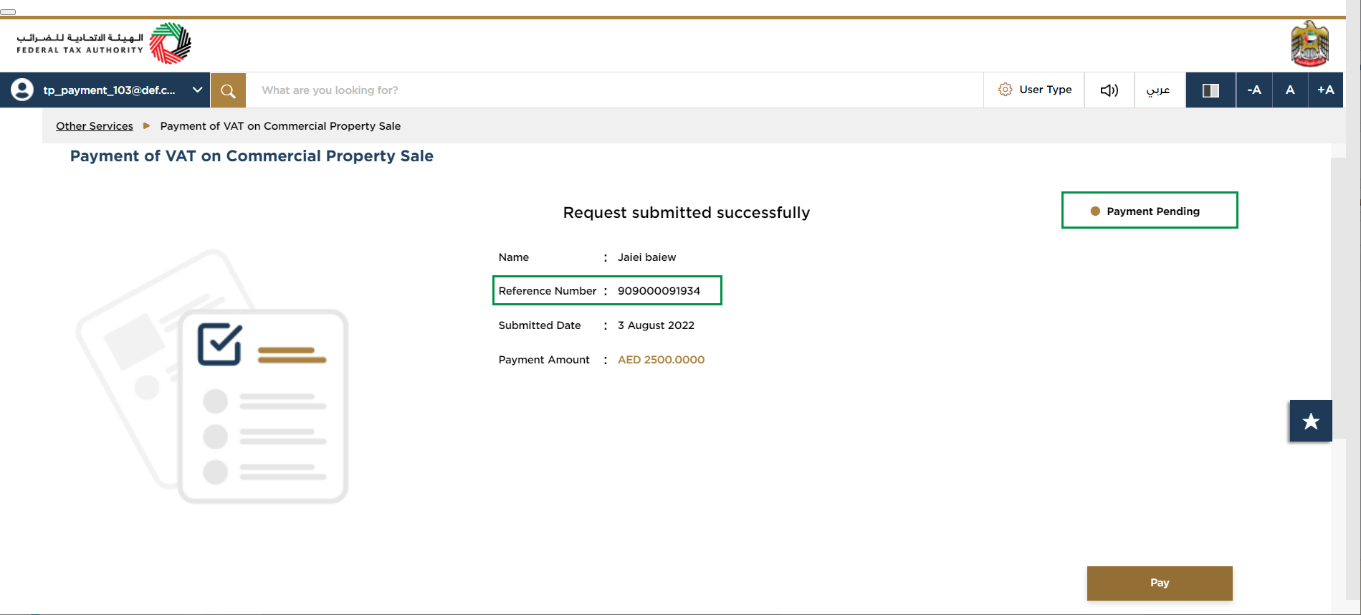Go to Other Services breadcrumb
The image size is (1361, 615).
tap(94, 126)
